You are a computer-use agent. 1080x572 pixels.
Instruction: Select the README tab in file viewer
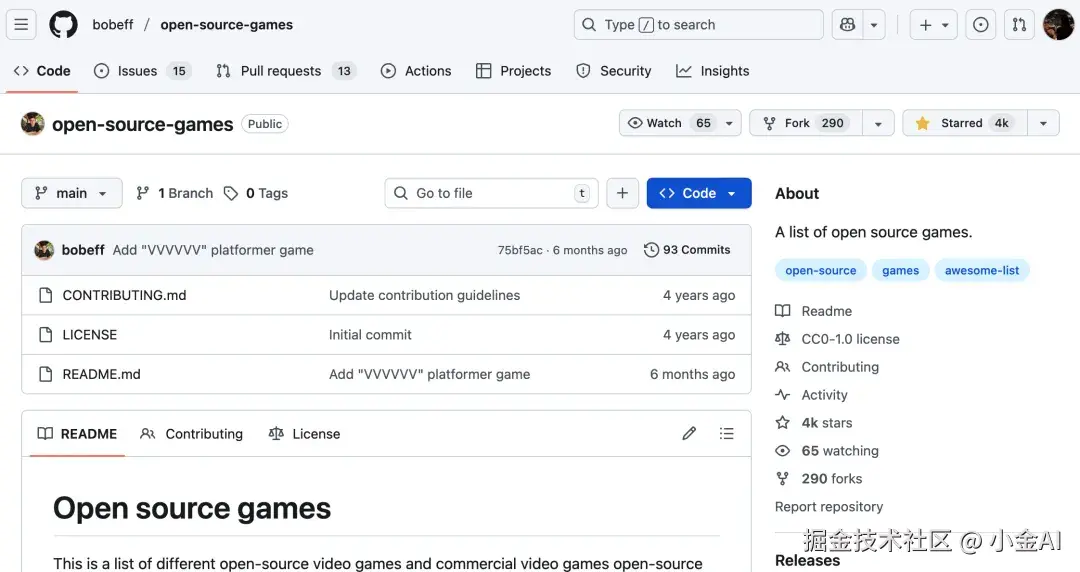77,434
